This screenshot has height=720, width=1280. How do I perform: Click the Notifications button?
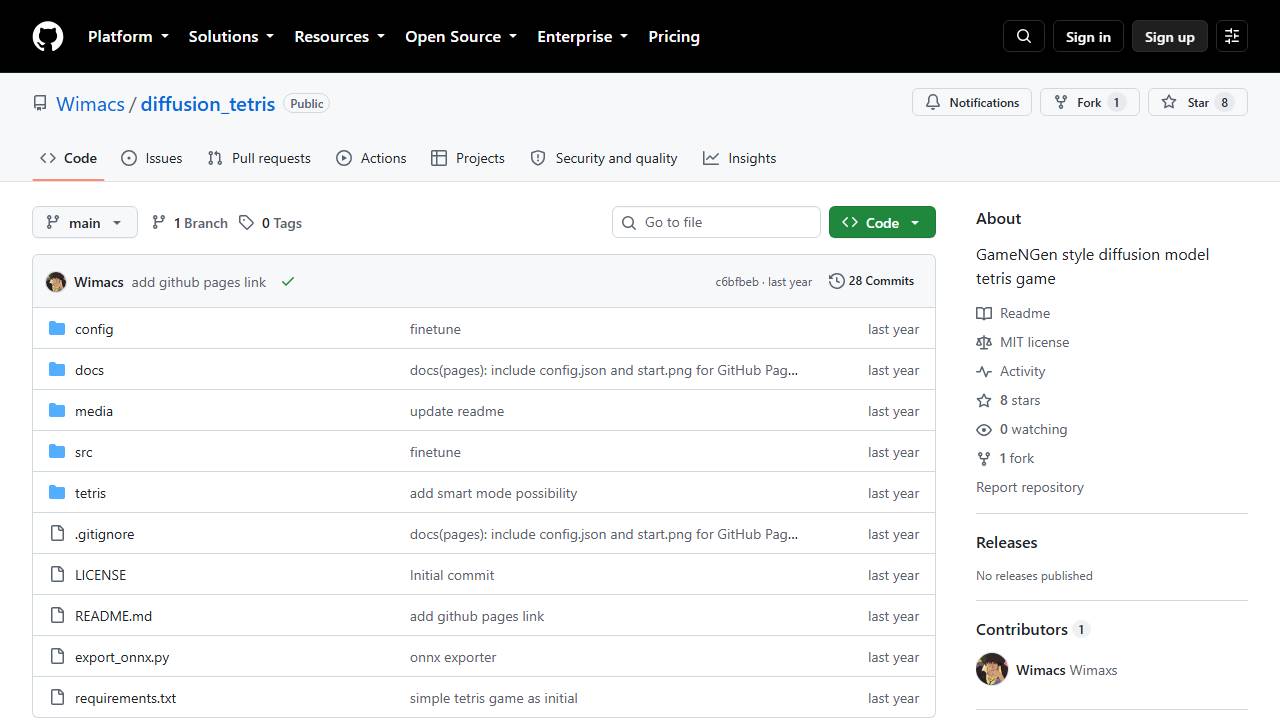pyautogui.click(x=972, y=102)
